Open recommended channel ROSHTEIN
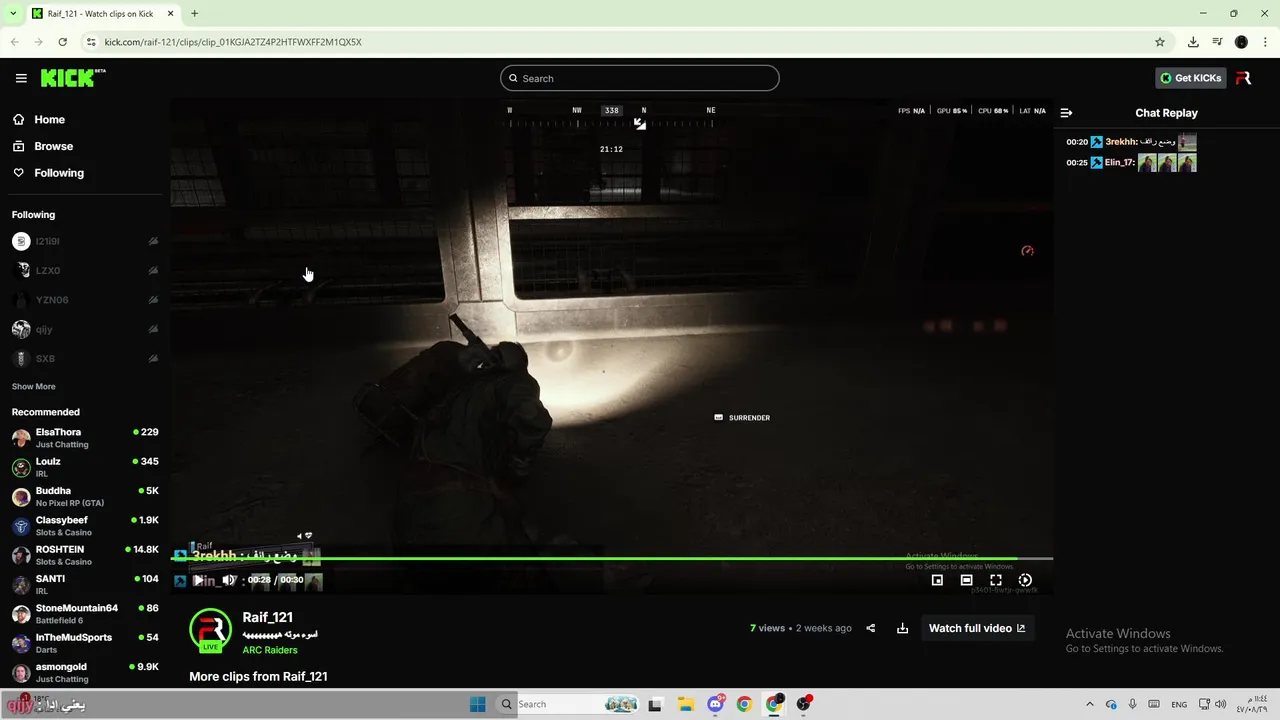This screenshot has width=1280, height=720. [85, 555]
